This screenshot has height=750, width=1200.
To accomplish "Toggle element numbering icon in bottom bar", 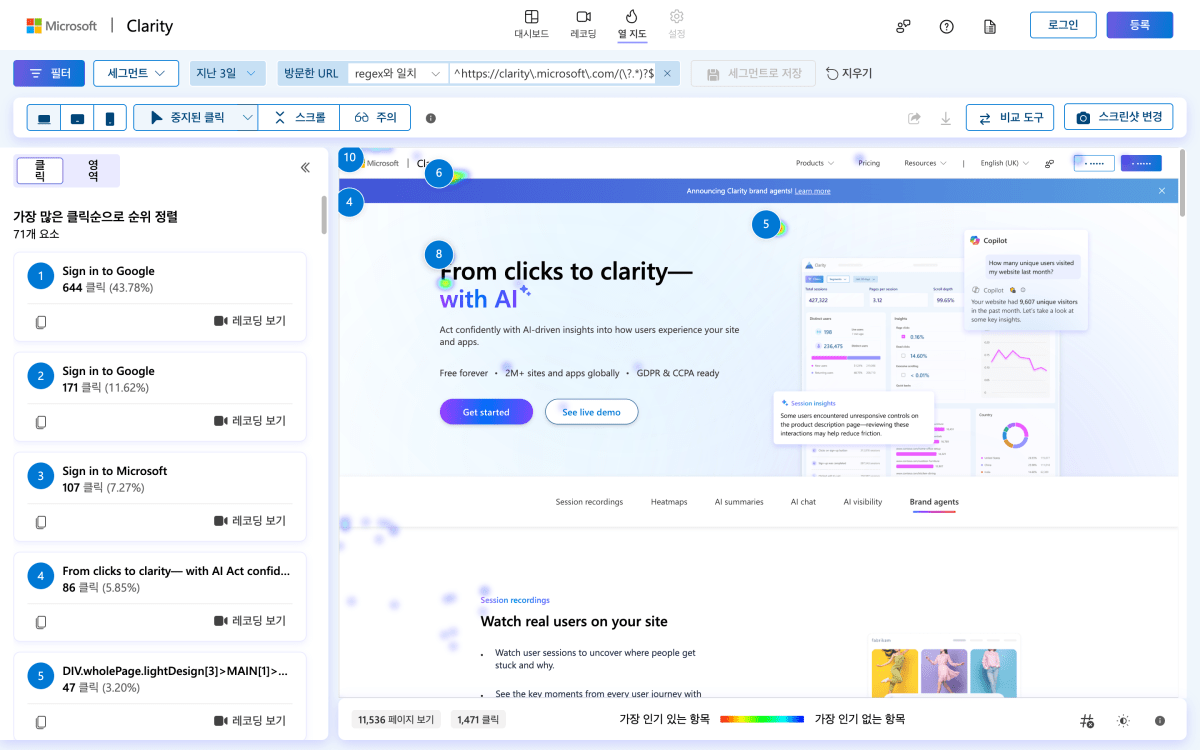I will point(1087,720).
